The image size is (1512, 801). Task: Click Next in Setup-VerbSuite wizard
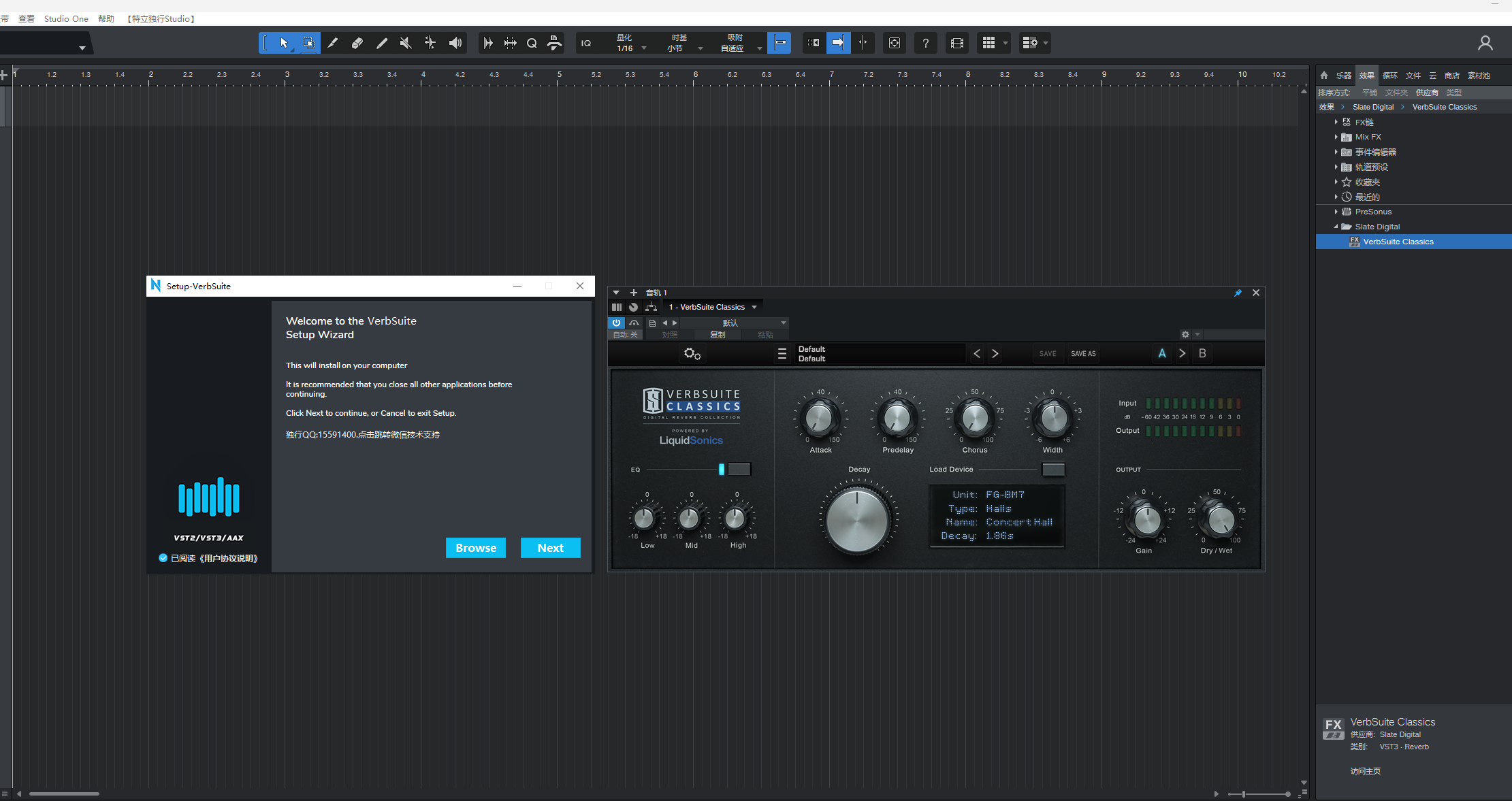[550, 548]
